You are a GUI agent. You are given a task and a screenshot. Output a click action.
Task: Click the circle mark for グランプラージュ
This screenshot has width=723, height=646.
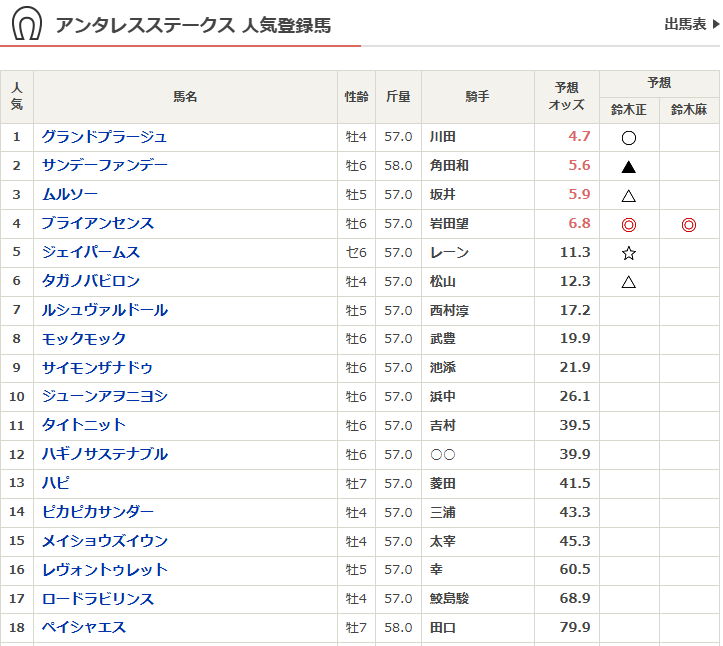[x=629, y=138]
